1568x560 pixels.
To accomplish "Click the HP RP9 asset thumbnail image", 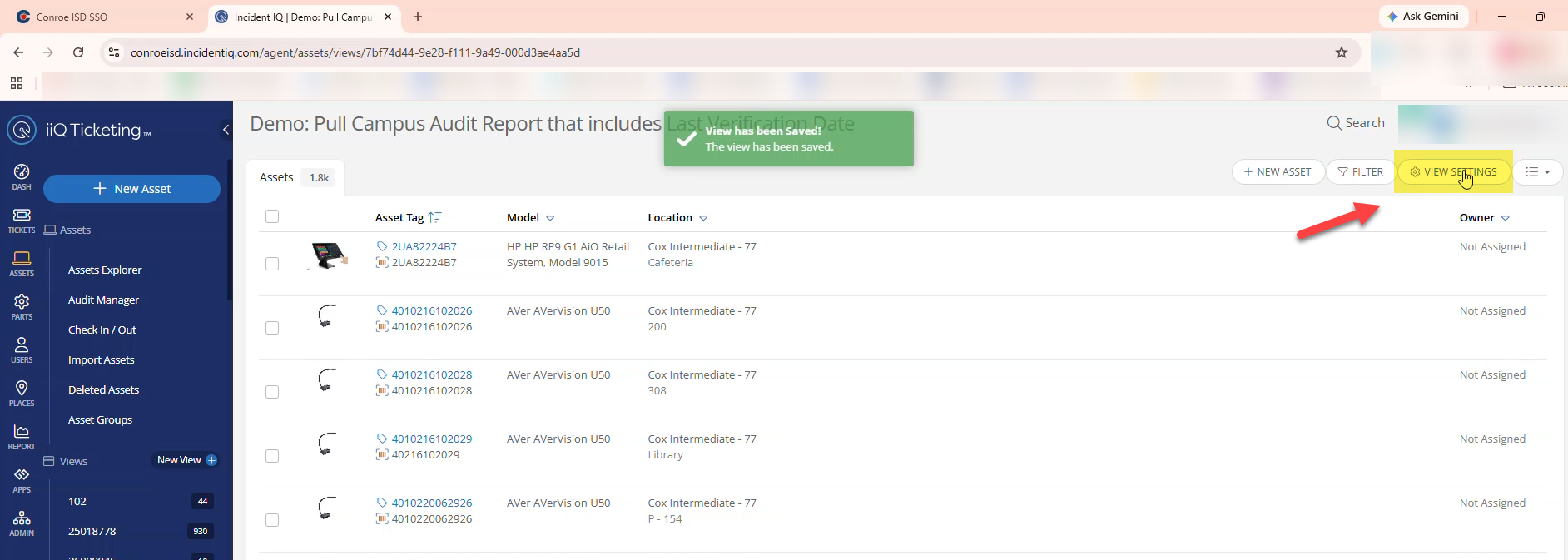I will point(328,255).
